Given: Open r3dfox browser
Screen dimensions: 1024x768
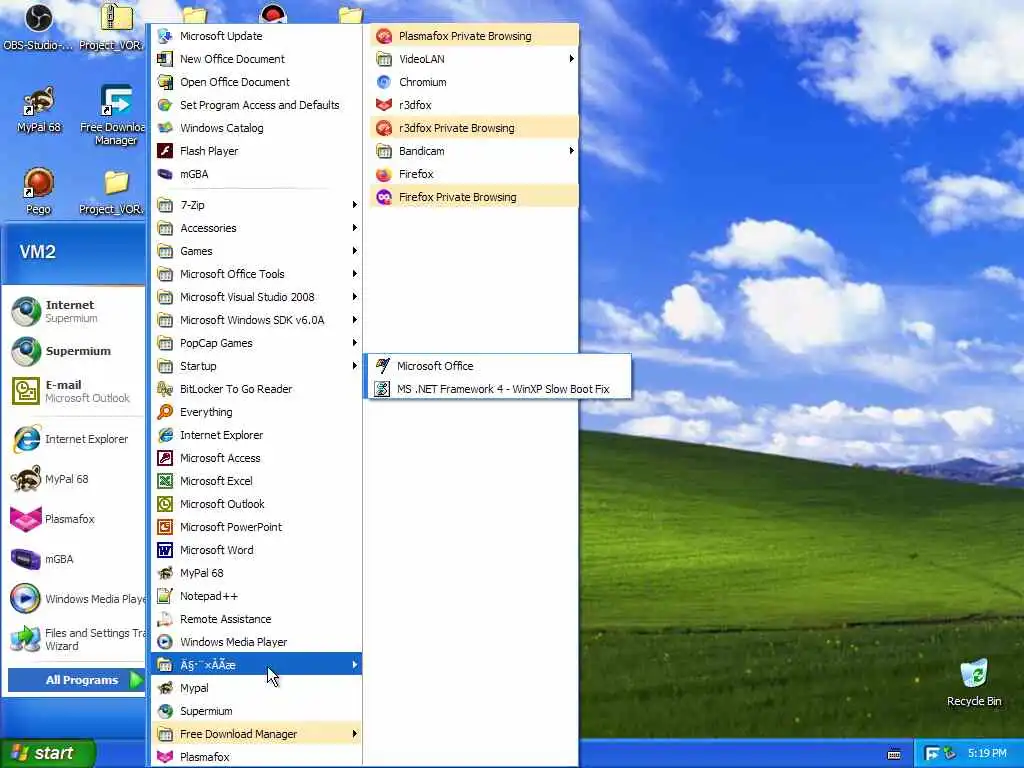Looking at the screenshot, I should click(474, 105).
